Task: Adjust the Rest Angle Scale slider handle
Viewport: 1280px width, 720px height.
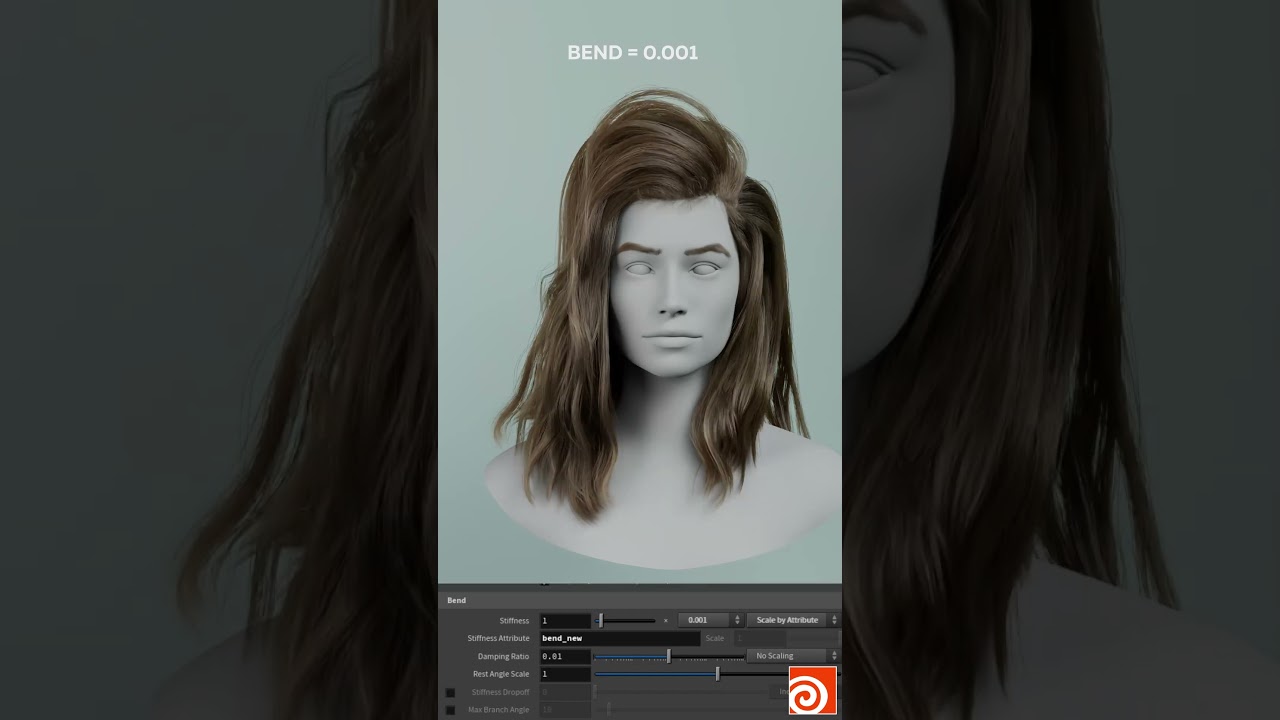Action: pos(717,674)
